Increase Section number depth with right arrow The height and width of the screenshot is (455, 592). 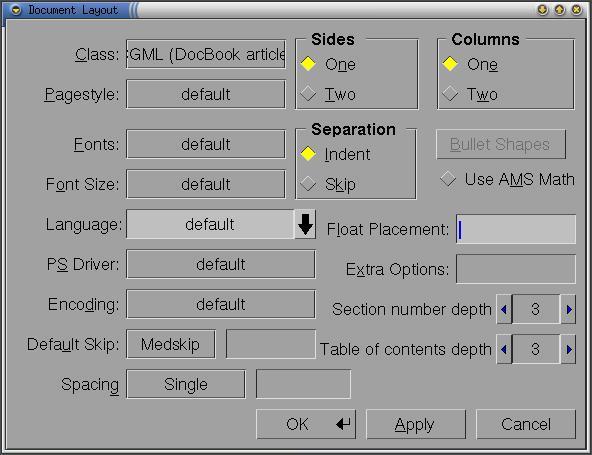click(x=568, y=309)
